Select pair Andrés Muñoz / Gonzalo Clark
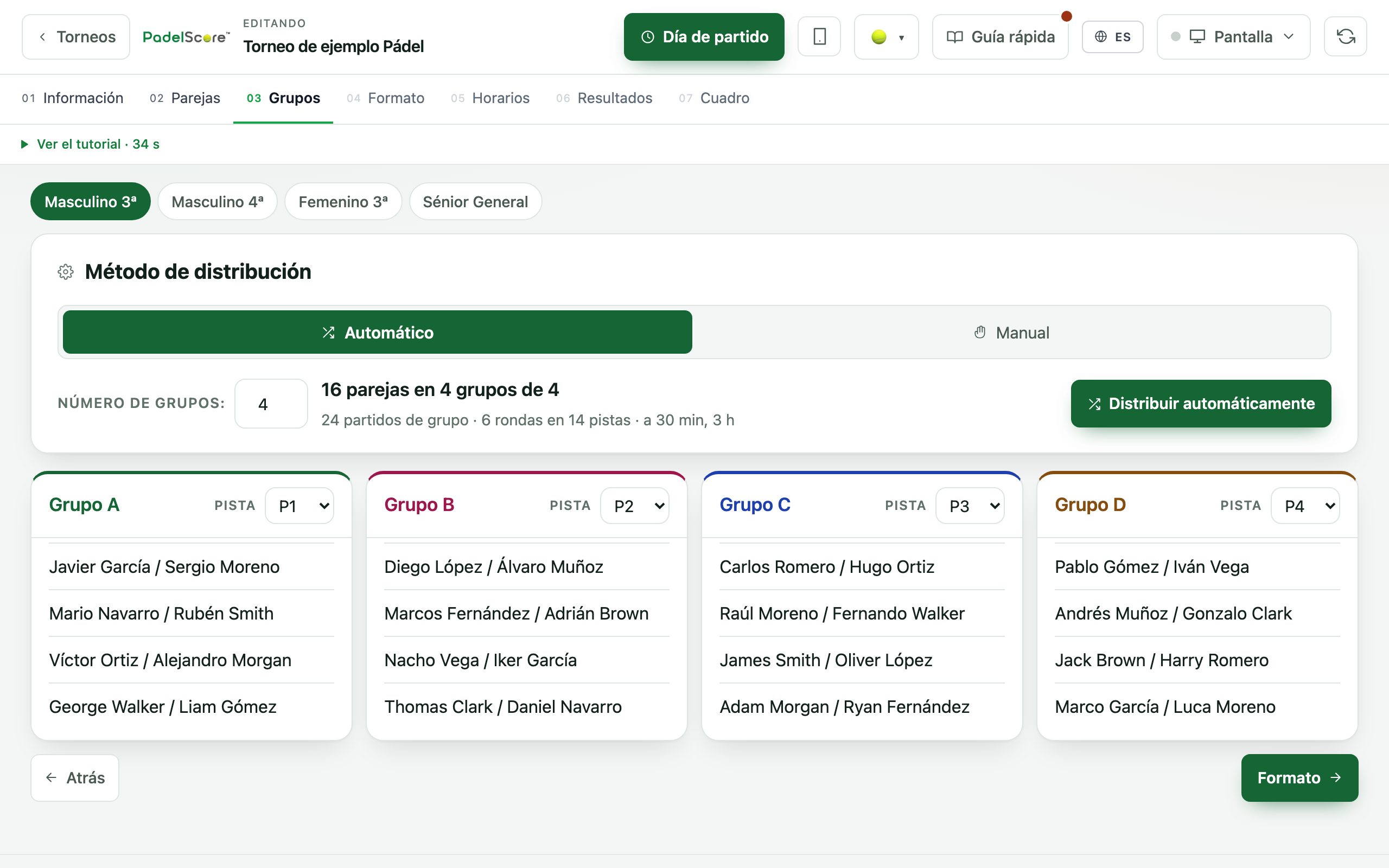 (1197, 614)
